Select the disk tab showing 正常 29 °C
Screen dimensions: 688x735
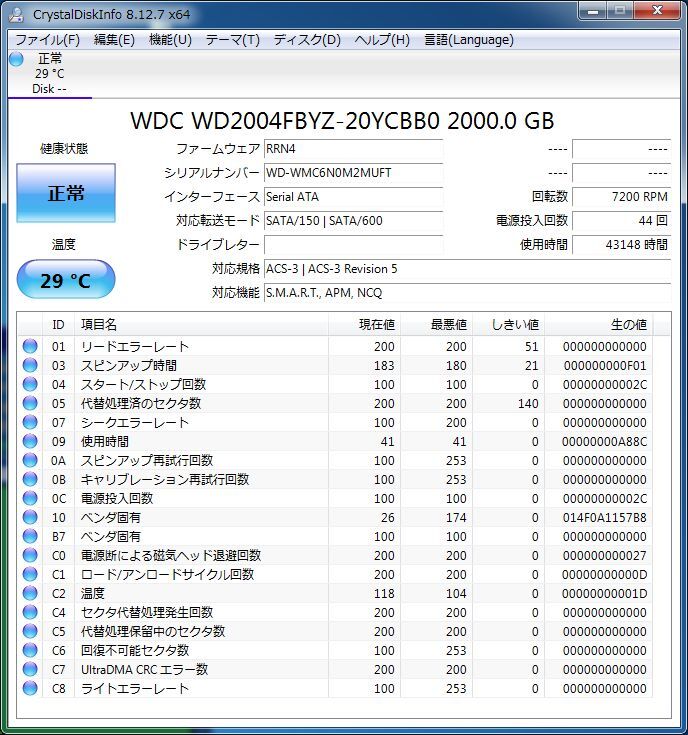(x=49, y=74)
